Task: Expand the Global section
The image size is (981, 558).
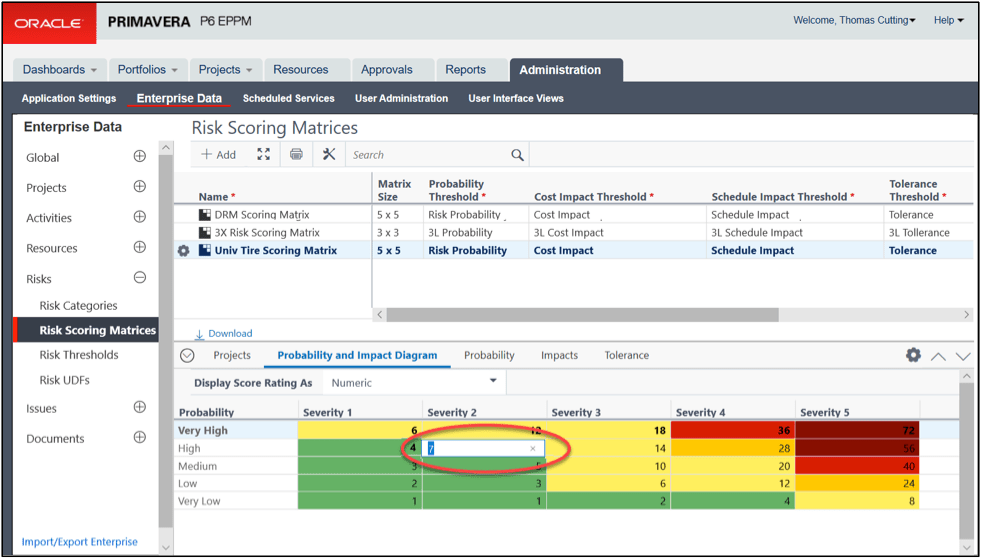Action: pos(140,156)
